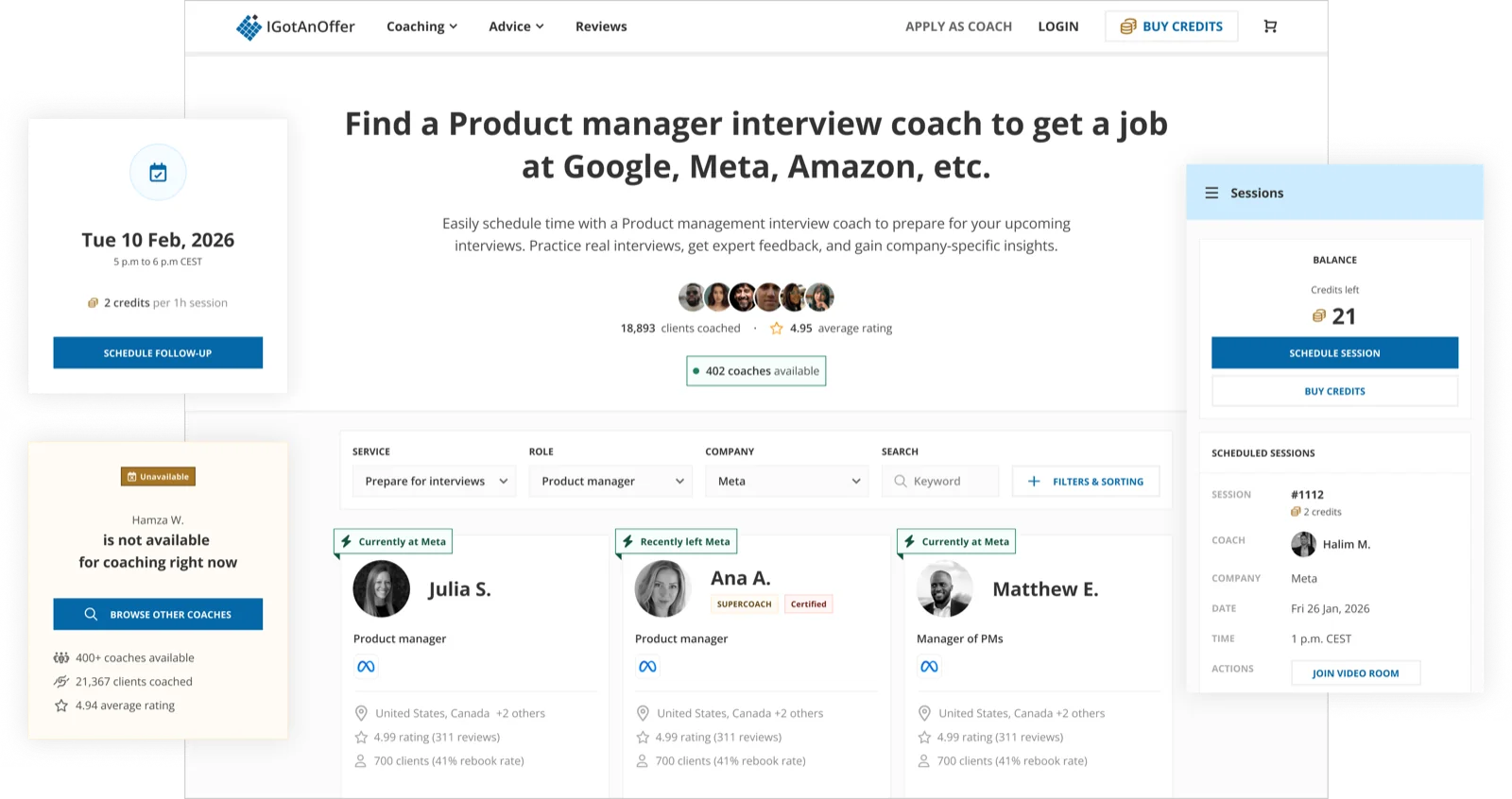Open the Company dropdown showing Meta
The image size is (1512, 799).
pos(787,481)
